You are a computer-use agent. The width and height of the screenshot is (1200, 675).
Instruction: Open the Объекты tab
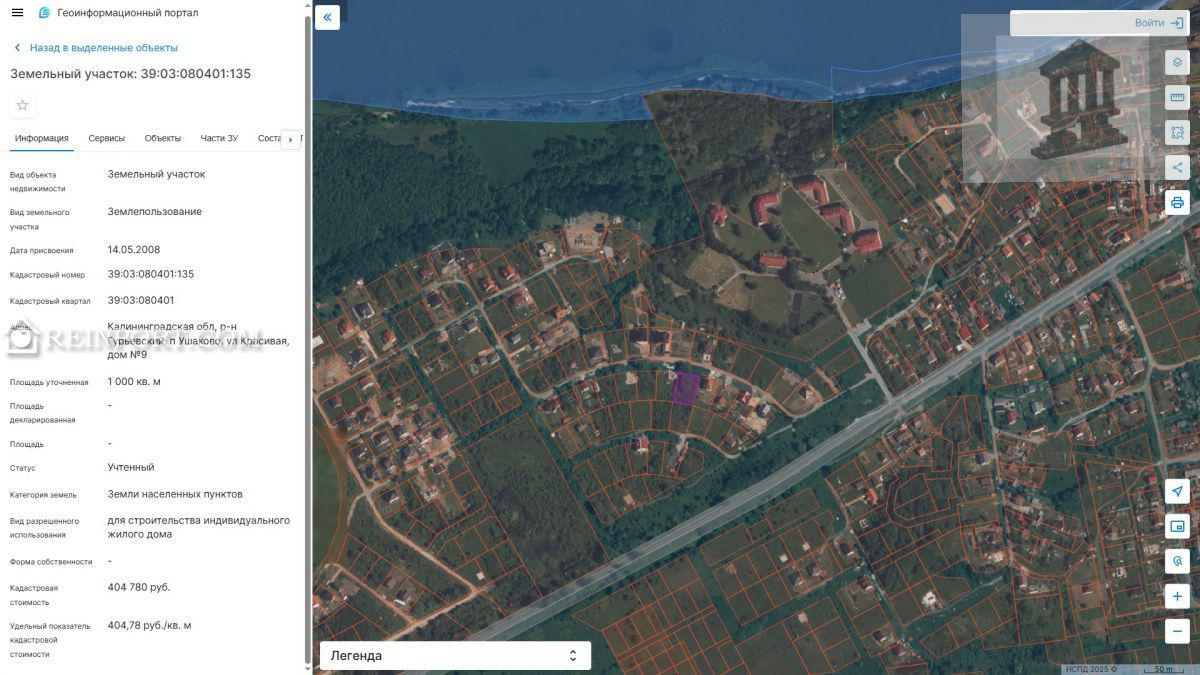(x=162, y=139)
